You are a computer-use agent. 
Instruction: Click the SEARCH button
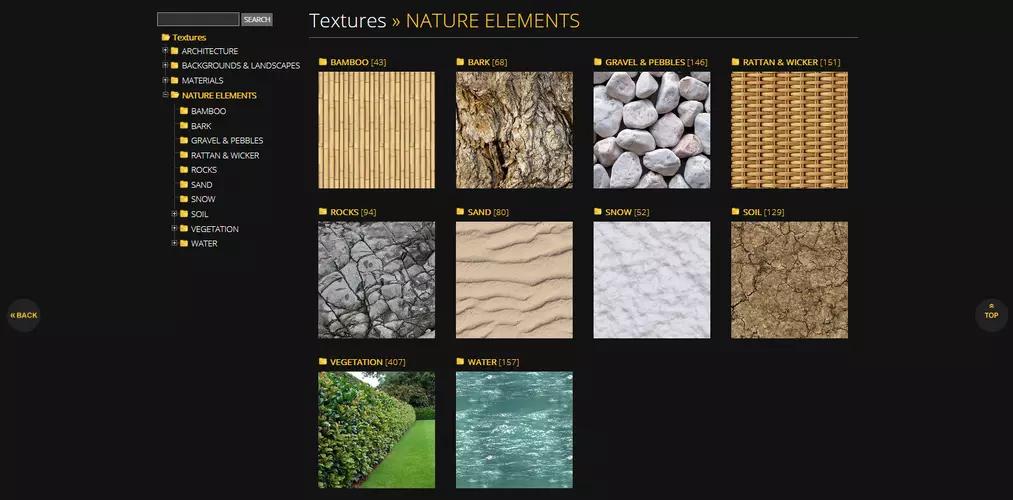coord(257,19)
